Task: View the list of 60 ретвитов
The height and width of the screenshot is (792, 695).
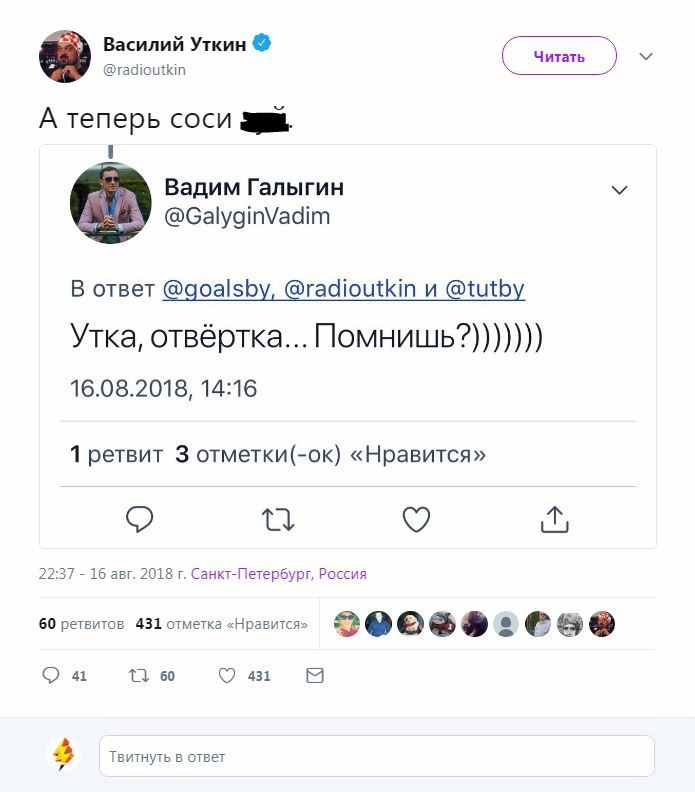Action: (x=81, y=624)
